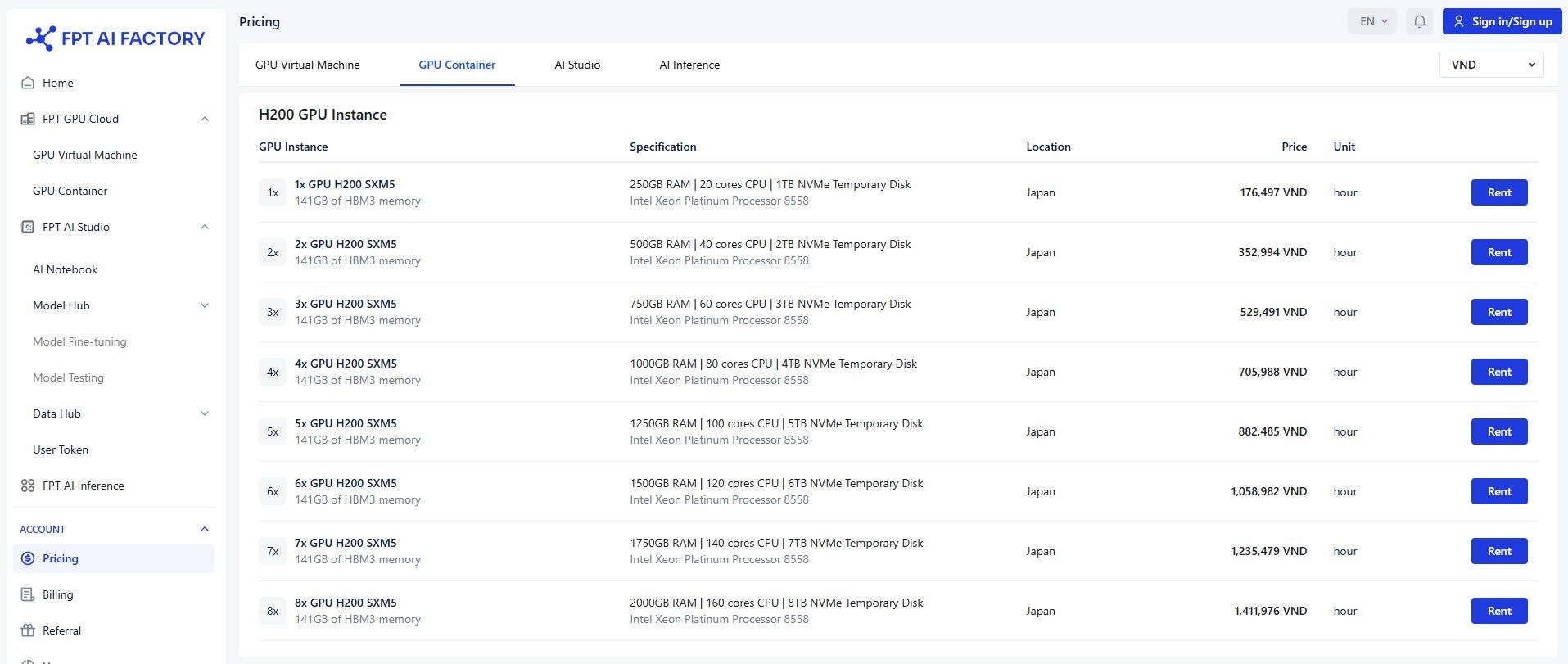Rent the 7x GPU H200 SXM5 instance
Screen dimensions: 1568x664
[x=1499, y=551]
